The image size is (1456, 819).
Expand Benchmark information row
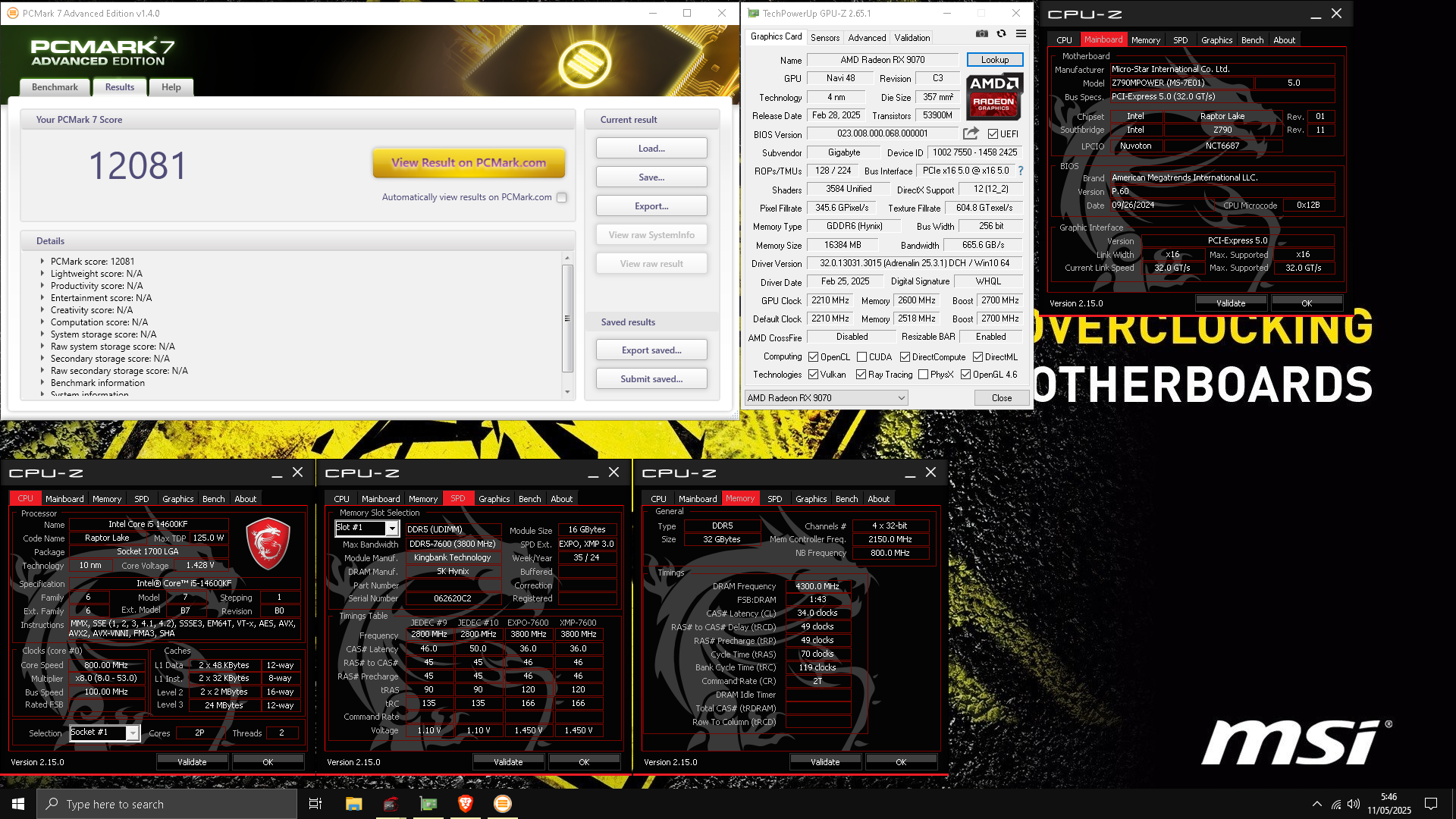click(x=42, y=382)
